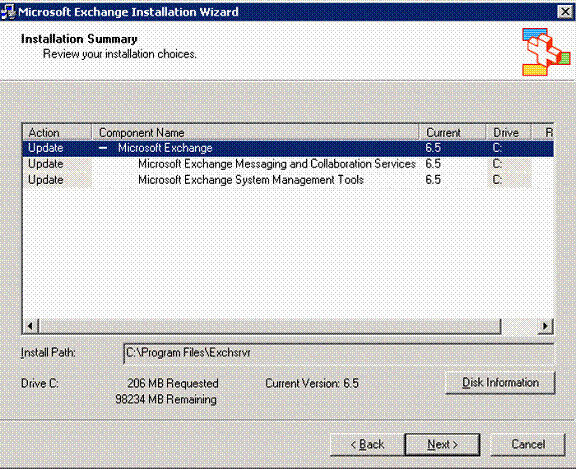Click the Action column header
The width and height of the screenshot is (576, 469).
57,133
